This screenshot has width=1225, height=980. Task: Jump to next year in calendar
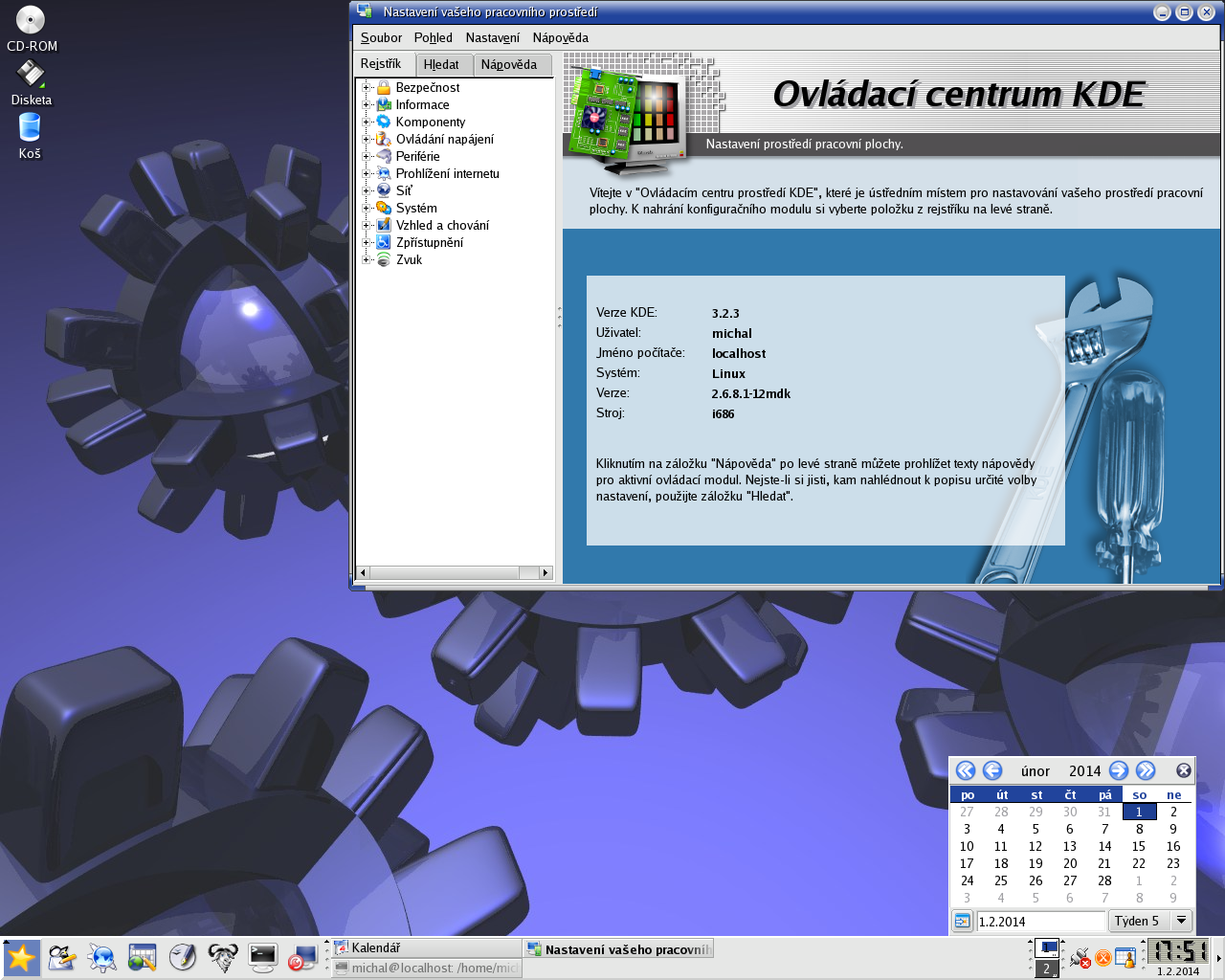(x=1146, y=770)
